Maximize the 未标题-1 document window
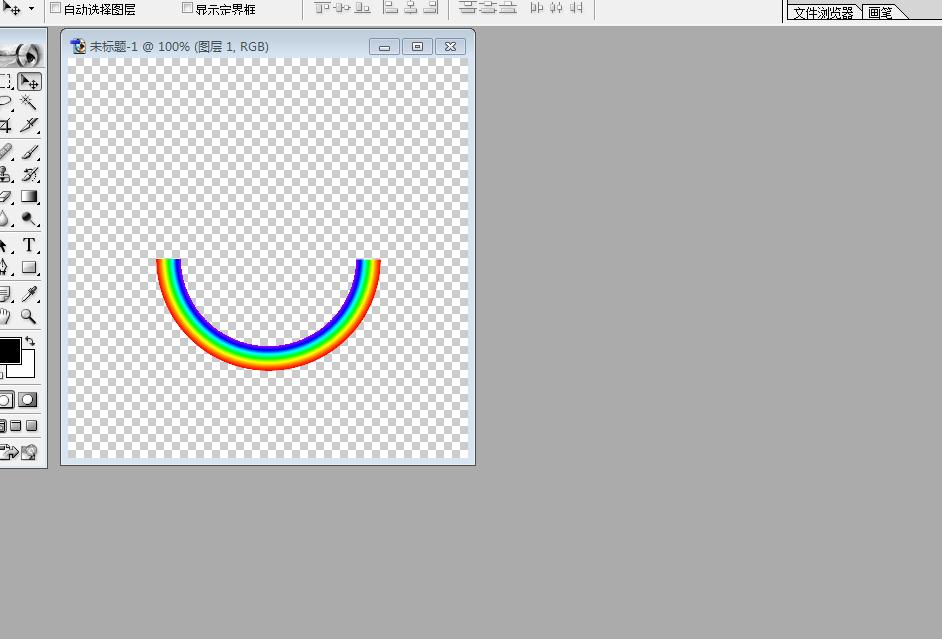The height and width of the screenshot is (639, 942). [418, 46]
